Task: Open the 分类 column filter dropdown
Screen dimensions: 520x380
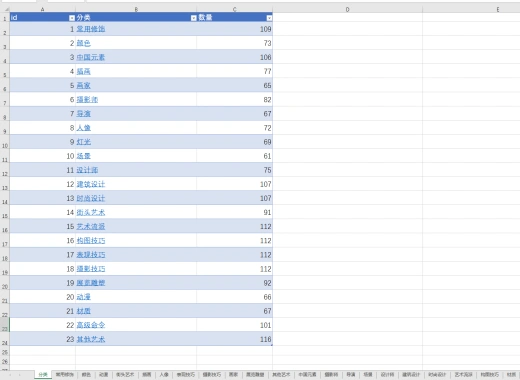Action: [x=193, y=18]
